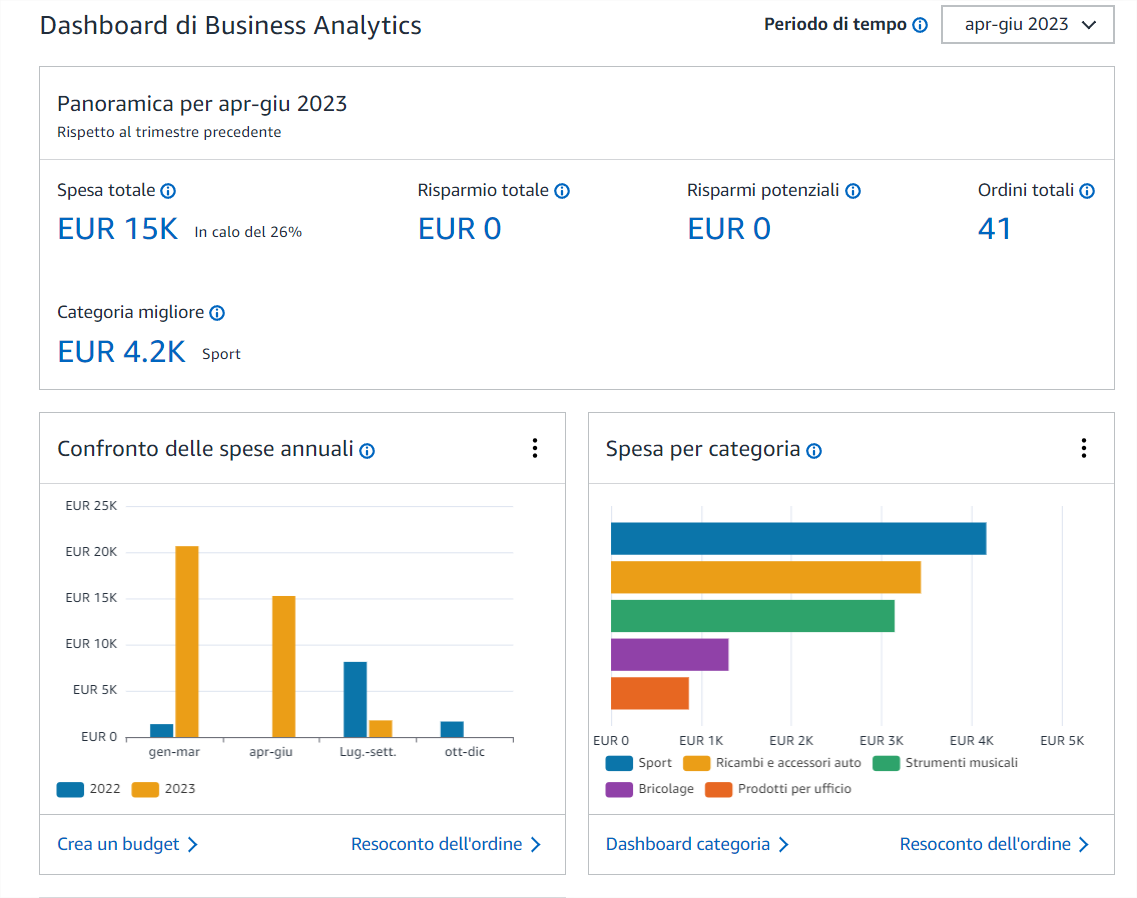Viewport: 1137px width, 898px height.
Task: Click info icon beside Risparmi potenziali
Action: click(853, 191)
